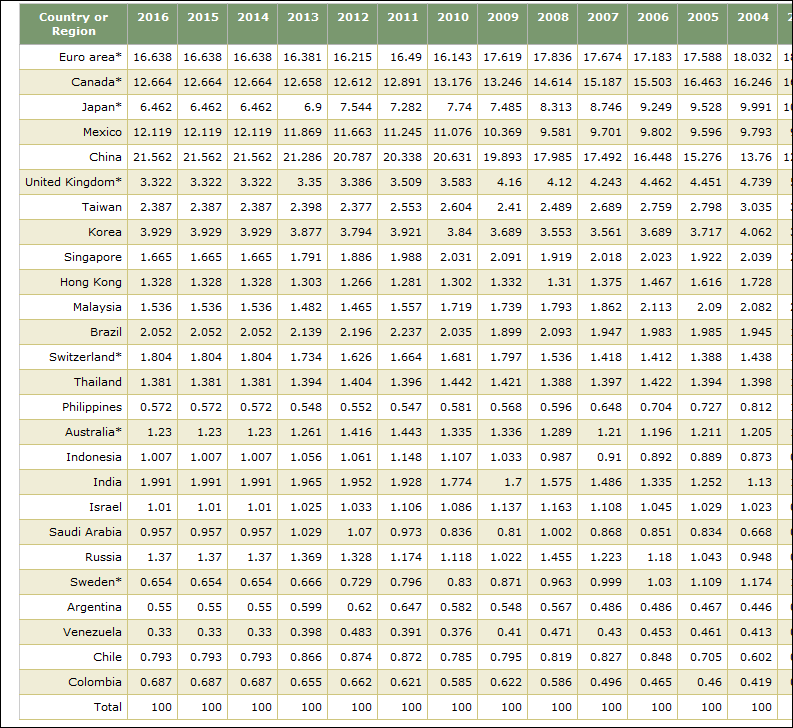
Task: Select Canada's 2008 value 14.614
Action: 553,82
